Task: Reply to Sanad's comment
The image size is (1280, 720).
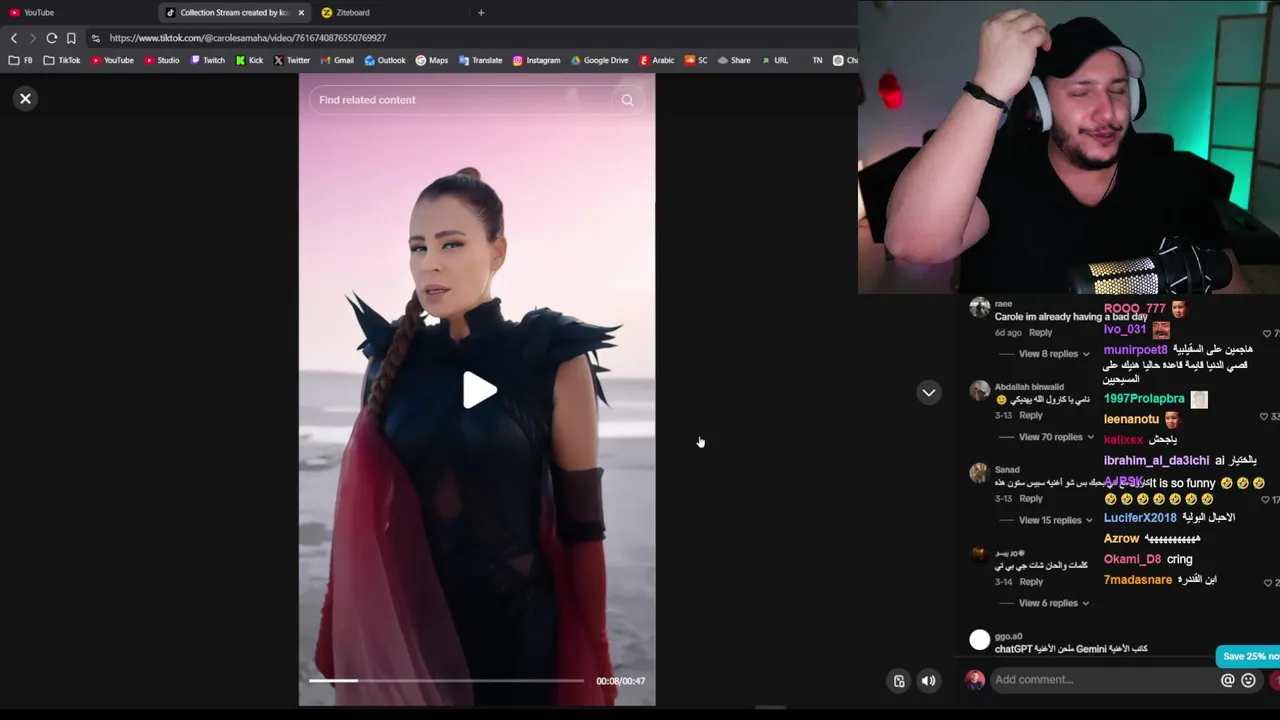Action: click(x=1031, y=499)
